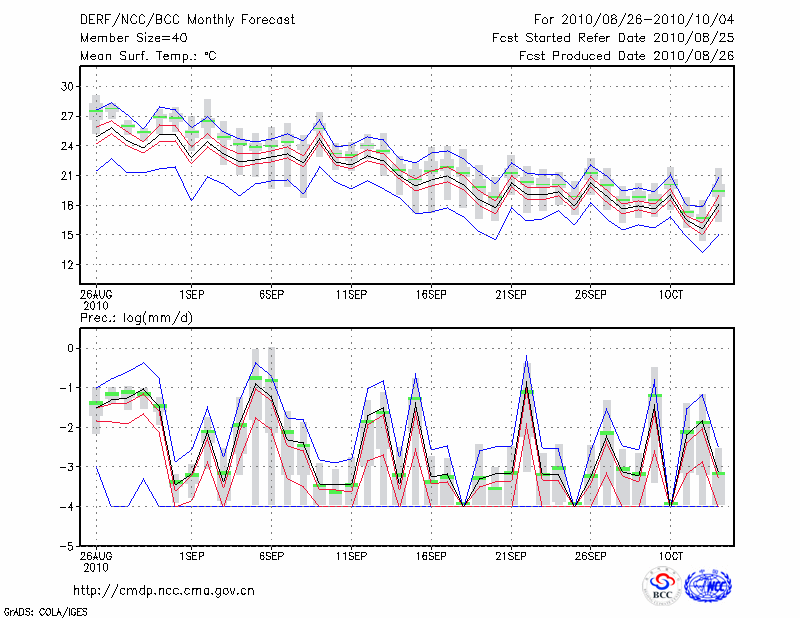Select 21SEP tick on precipitation chart axis

click(511, 554)
